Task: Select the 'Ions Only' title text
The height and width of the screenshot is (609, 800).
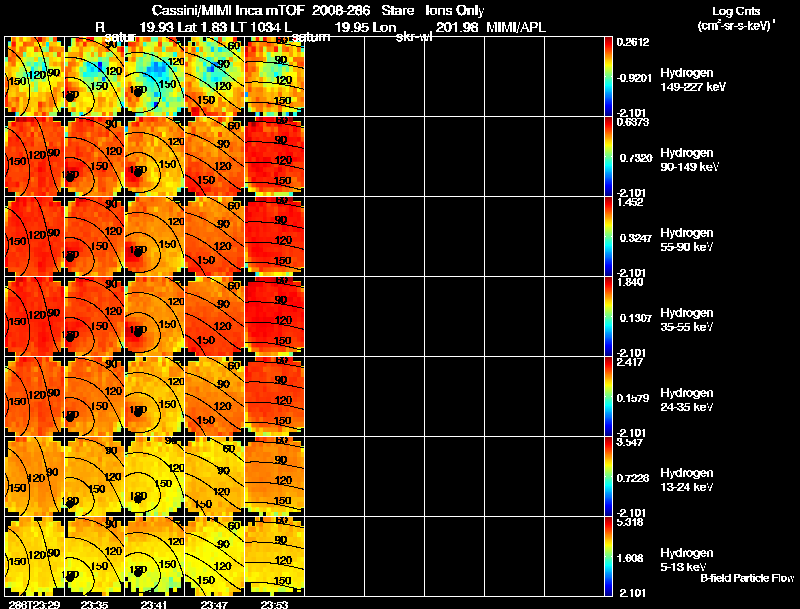Action: [x=455, y=11]
